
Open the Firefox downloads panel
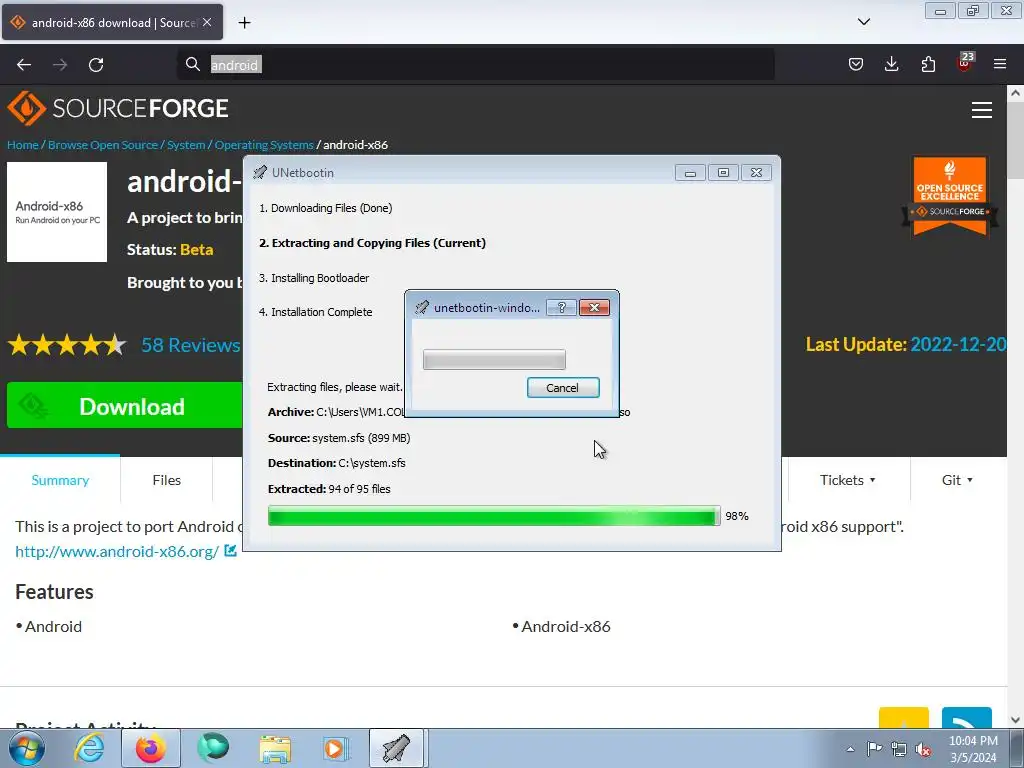[x=891, y=64]
